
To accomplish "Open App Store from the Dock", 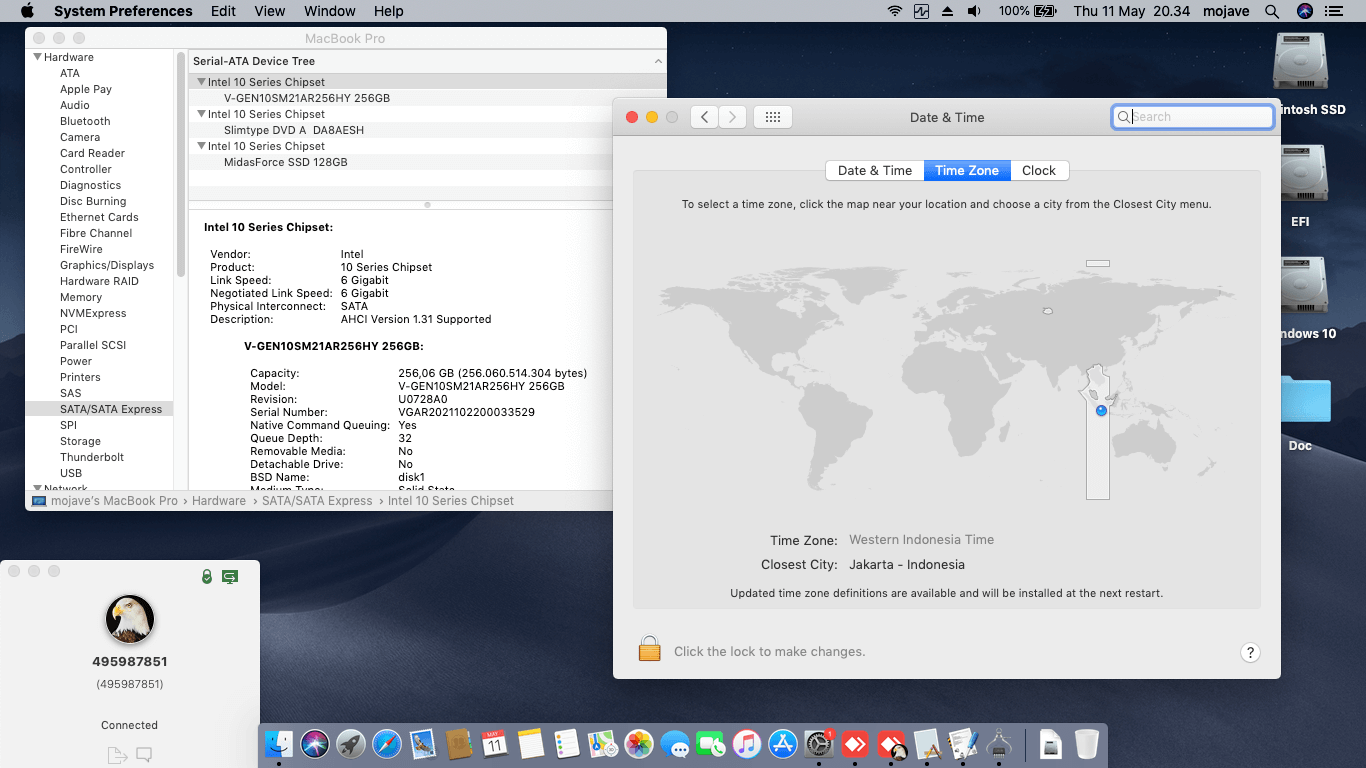I will tap(783, 744).
